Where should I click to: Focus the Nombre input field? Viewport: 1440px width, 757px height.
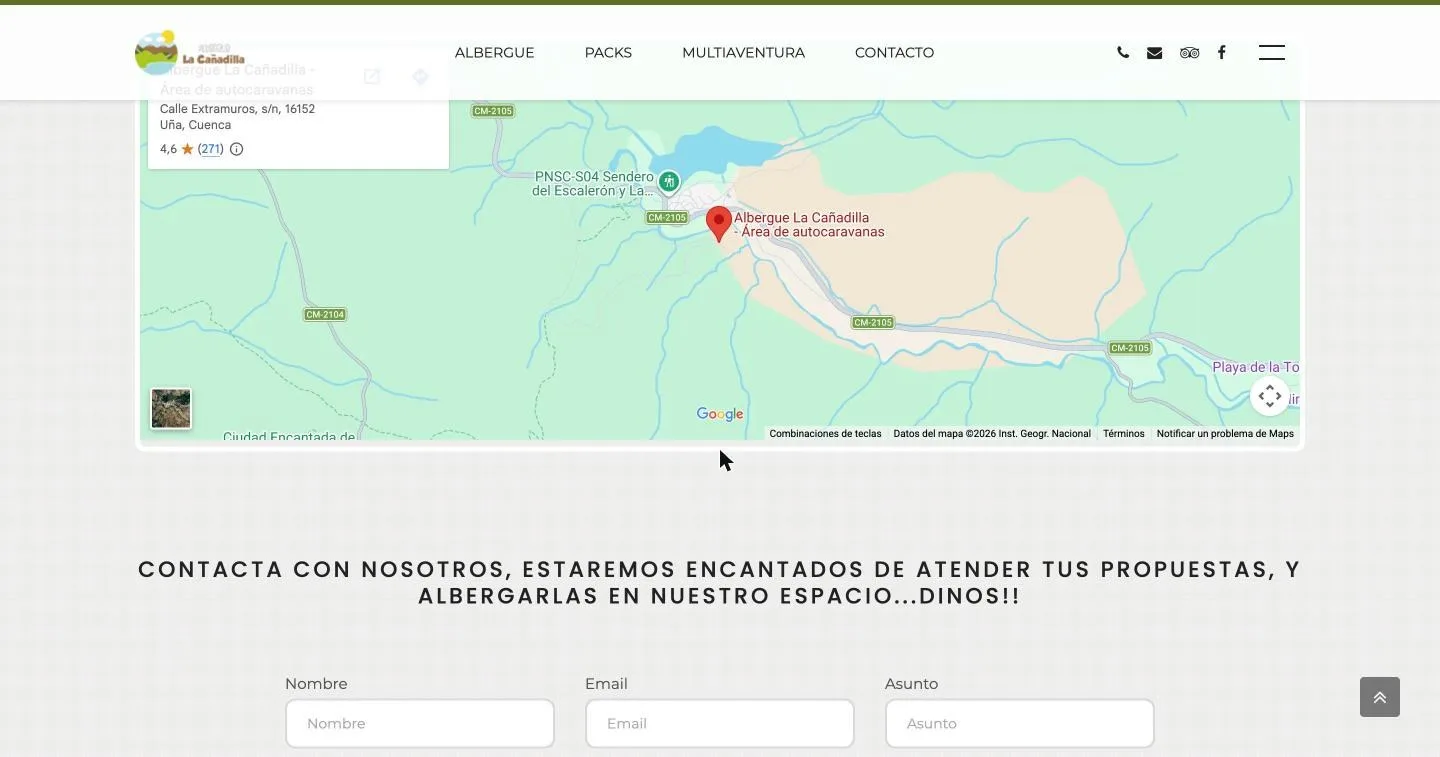tap(420, 723)
